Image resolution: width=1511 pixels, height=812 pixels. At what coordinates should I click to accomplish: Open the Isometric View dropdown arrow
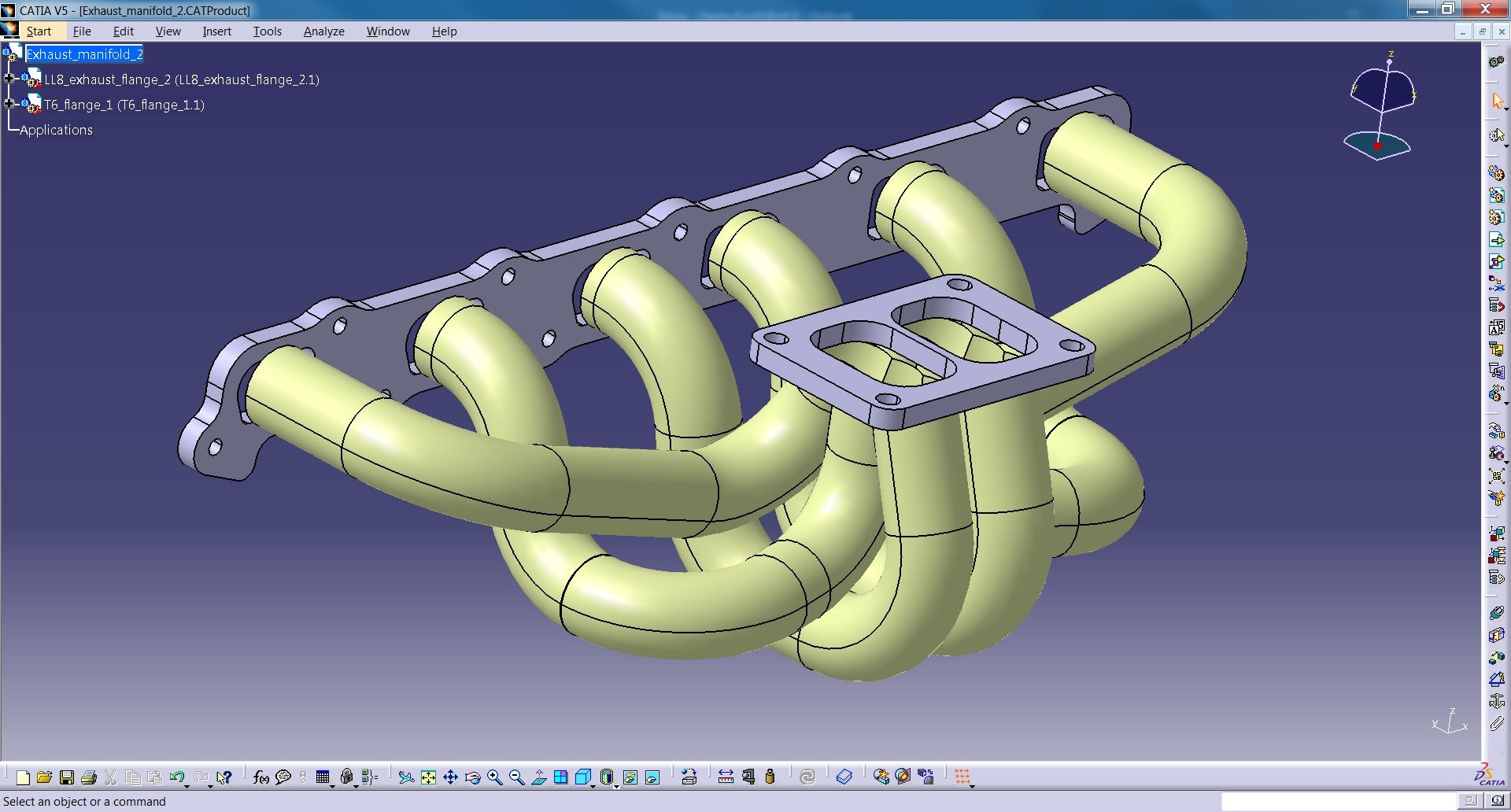click(x=593, y=786)
